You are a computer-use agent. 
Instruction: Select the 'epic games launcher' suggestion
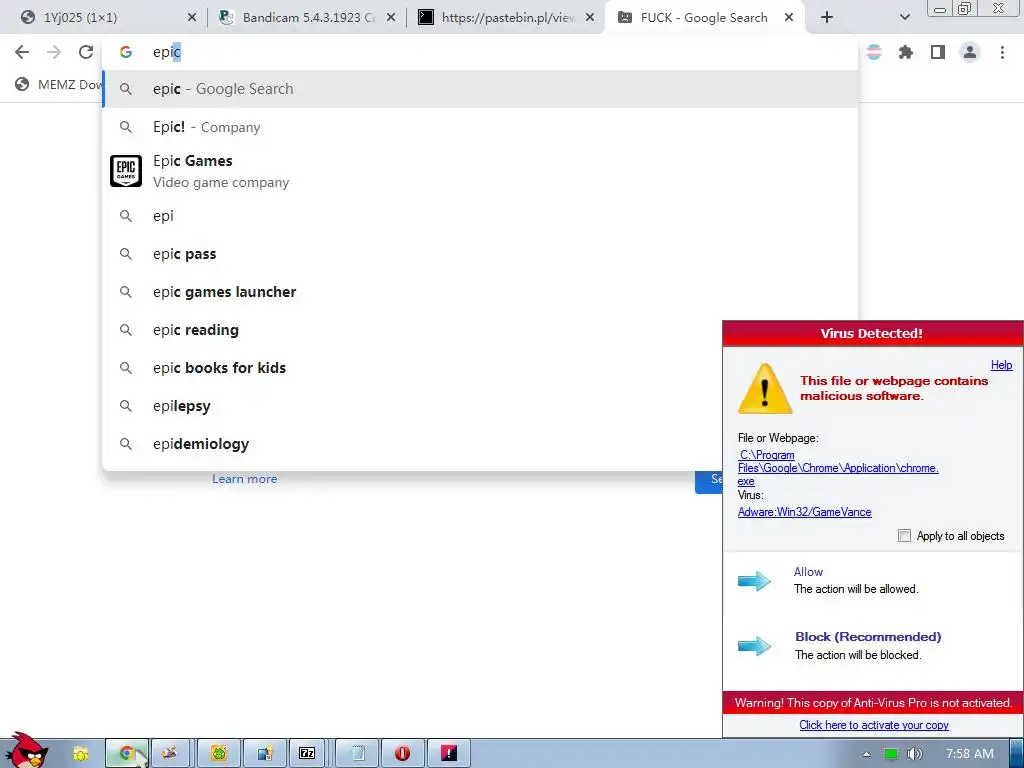[x=480, y=292]
